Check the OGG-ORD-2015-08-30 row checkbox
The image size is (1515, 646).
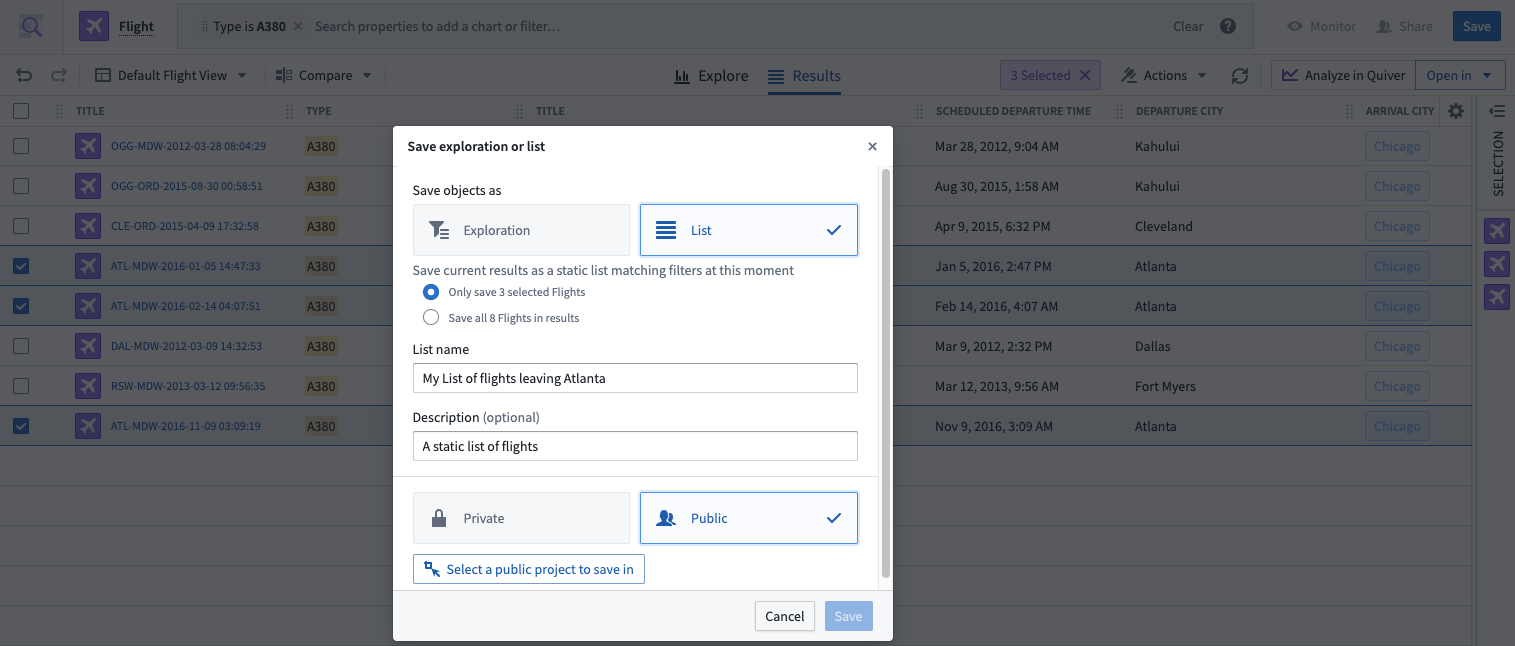(21, 186)
